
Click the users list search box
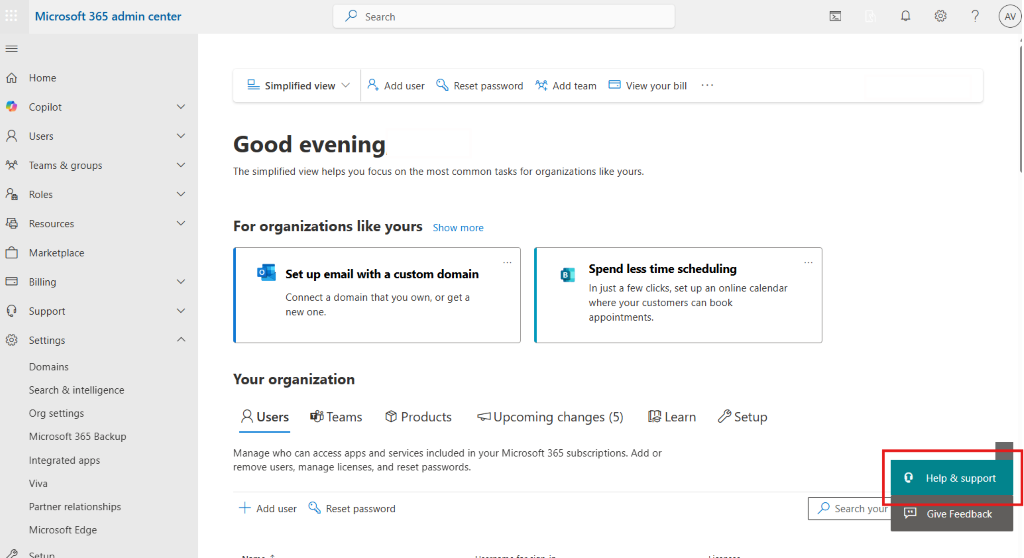point(850,508)
